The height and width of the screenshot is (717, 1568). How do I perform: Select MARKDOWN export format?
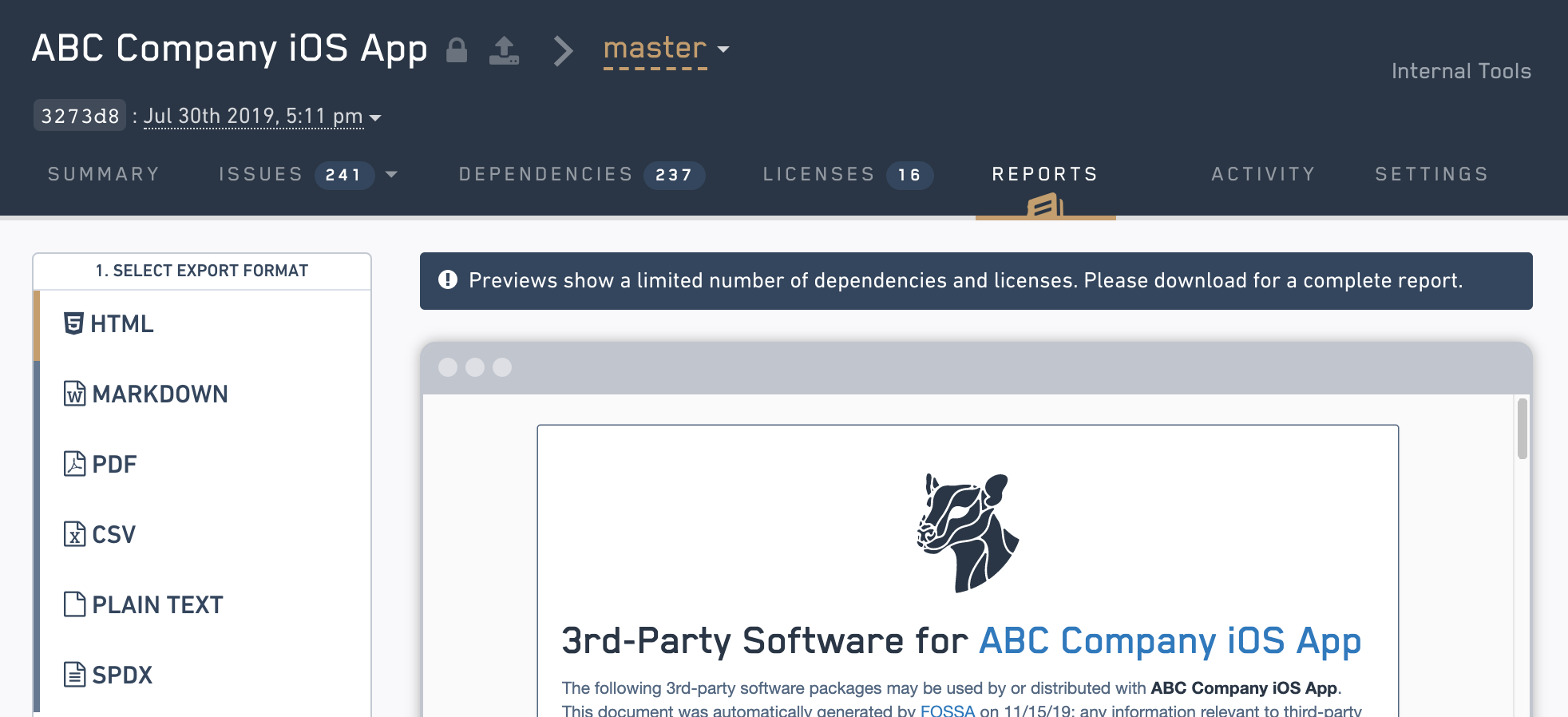205,394
